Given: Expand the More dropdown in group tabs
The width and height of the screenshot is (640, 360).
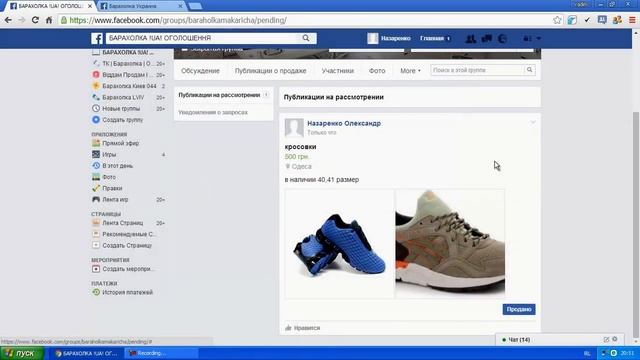Looking at the screenshot, I should coord(410,71).
